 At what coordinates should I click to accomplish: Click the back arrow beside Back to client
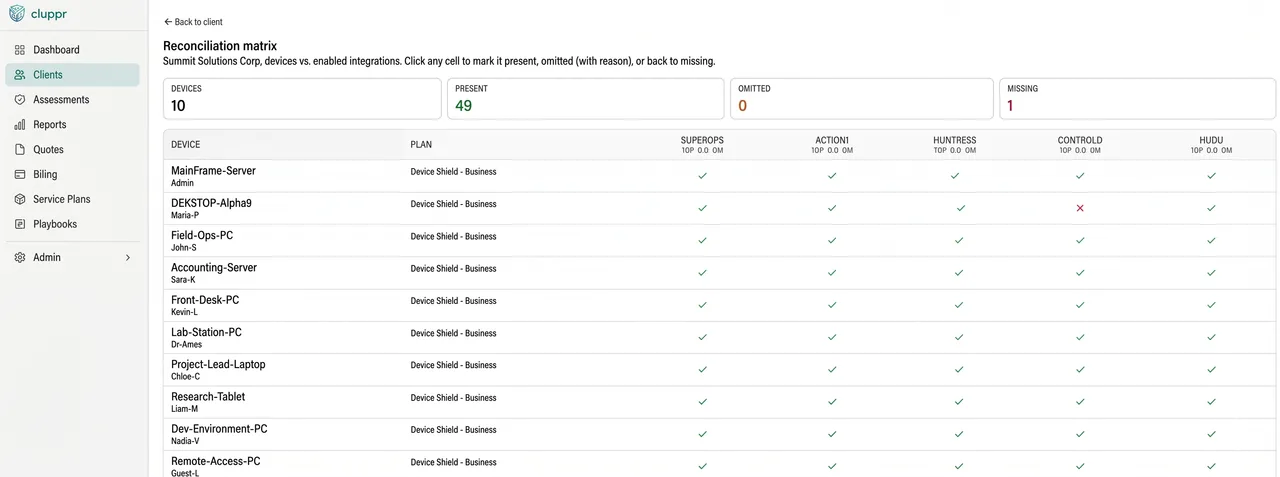[168, 22]
